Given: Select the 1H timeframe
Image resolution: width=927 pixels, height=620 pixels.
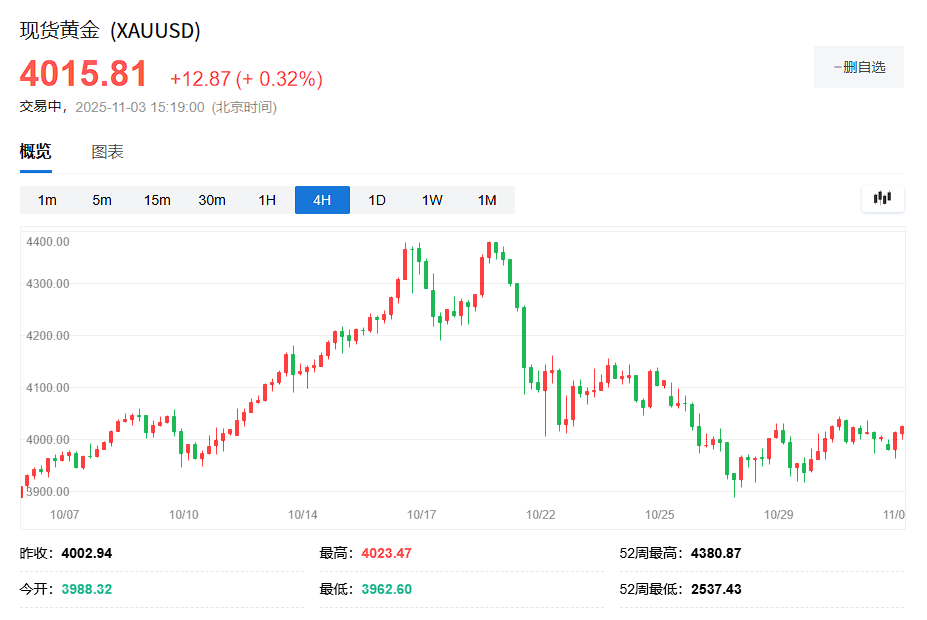Looking at the screenshot, I should 266,200.
